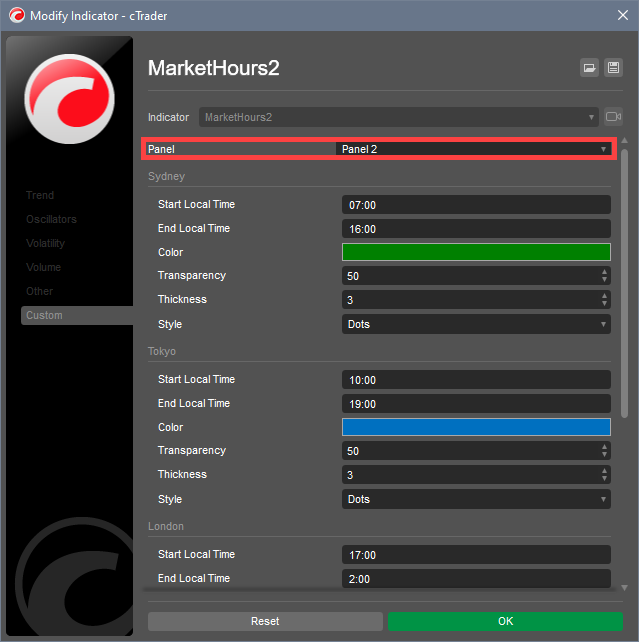Click the cTrader logo in the title bar

pyautogui.click(x=17, y=16)
